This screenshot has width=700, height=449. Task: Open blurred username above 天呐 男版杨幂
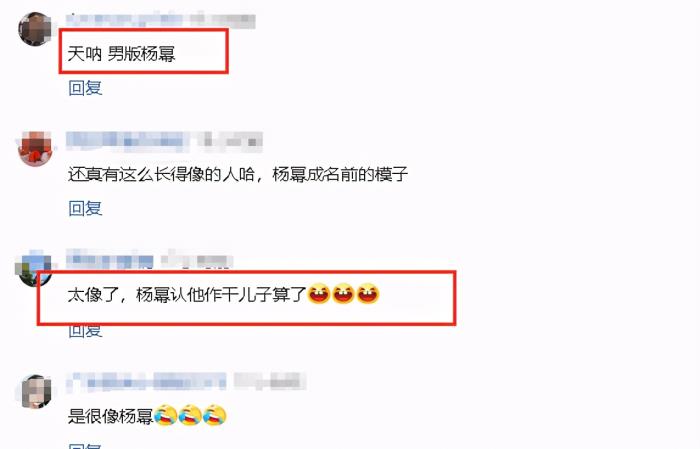click(x=125, y=20)
